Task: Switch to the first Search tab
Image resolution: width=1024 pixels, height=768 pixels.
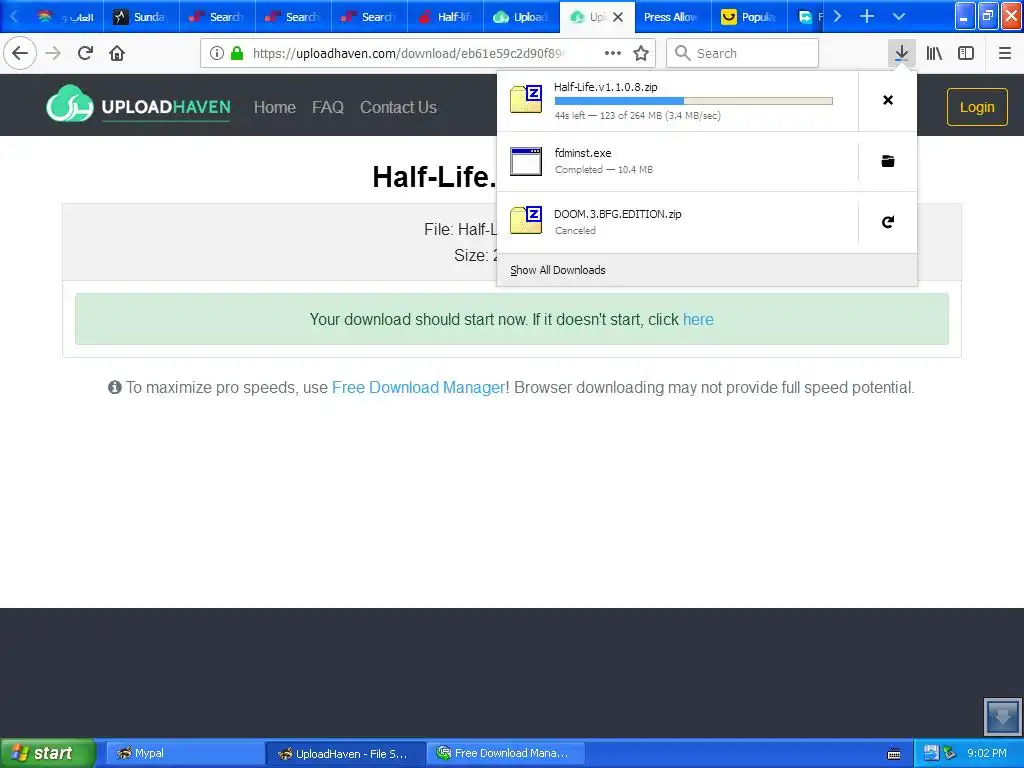Action: [217, 17]
